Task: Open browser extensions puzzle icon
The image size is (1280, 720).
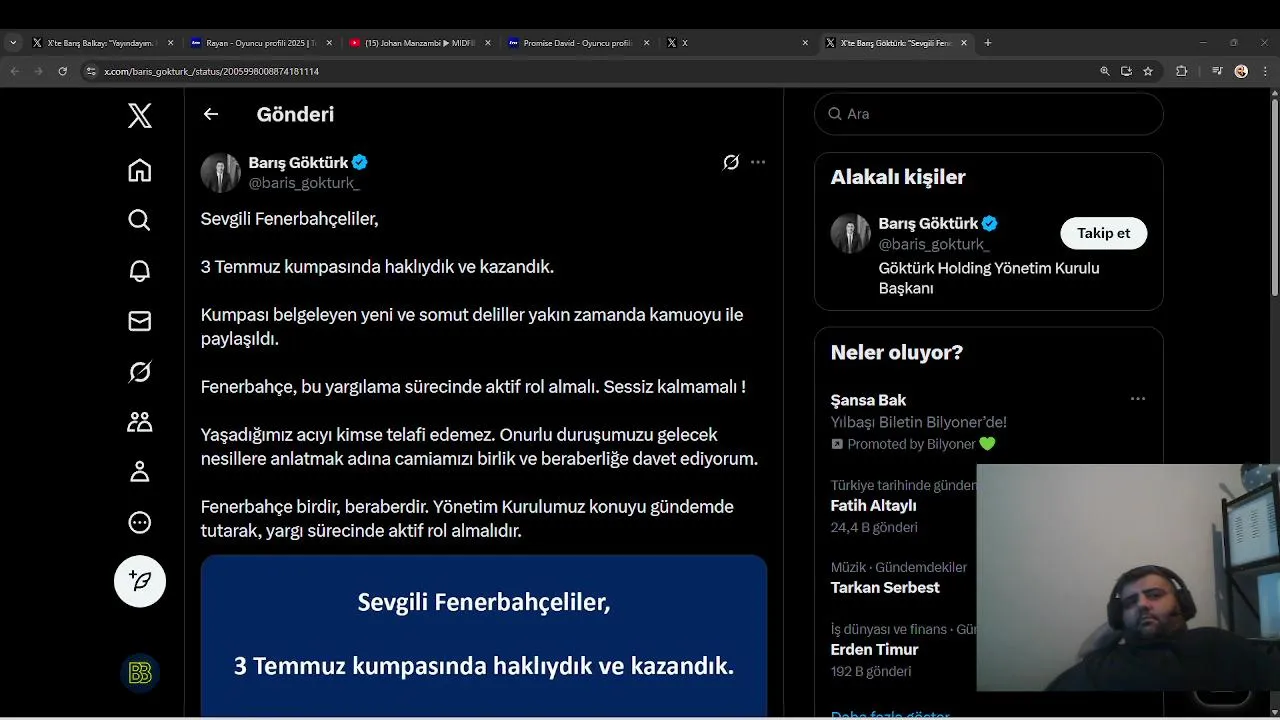Action: point(1182,71)
